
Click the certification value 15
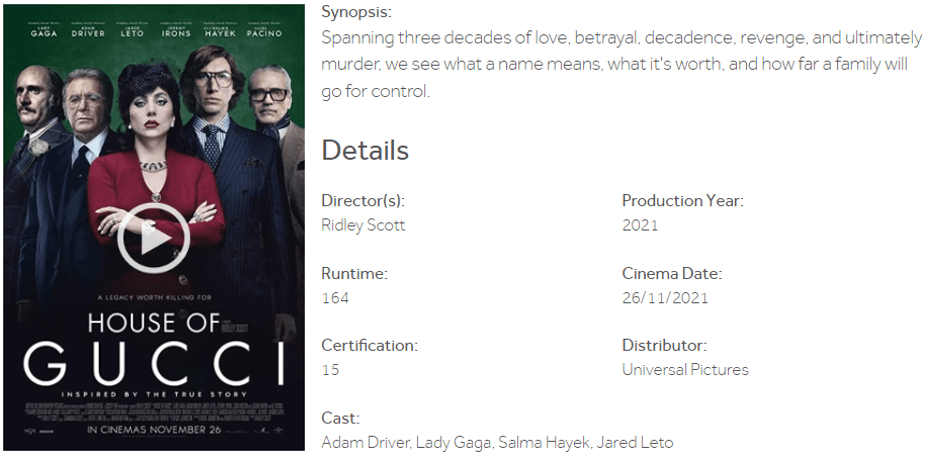[330, 370]
